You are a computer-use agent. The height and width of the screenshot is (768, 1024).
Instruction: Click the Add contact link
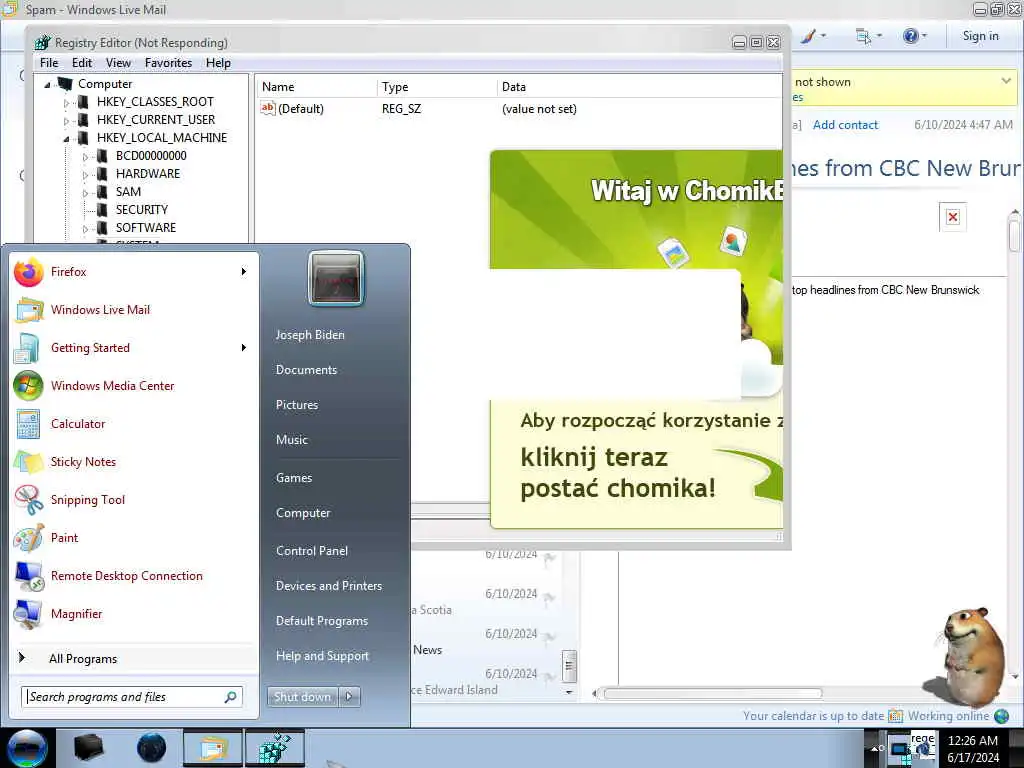845,125
